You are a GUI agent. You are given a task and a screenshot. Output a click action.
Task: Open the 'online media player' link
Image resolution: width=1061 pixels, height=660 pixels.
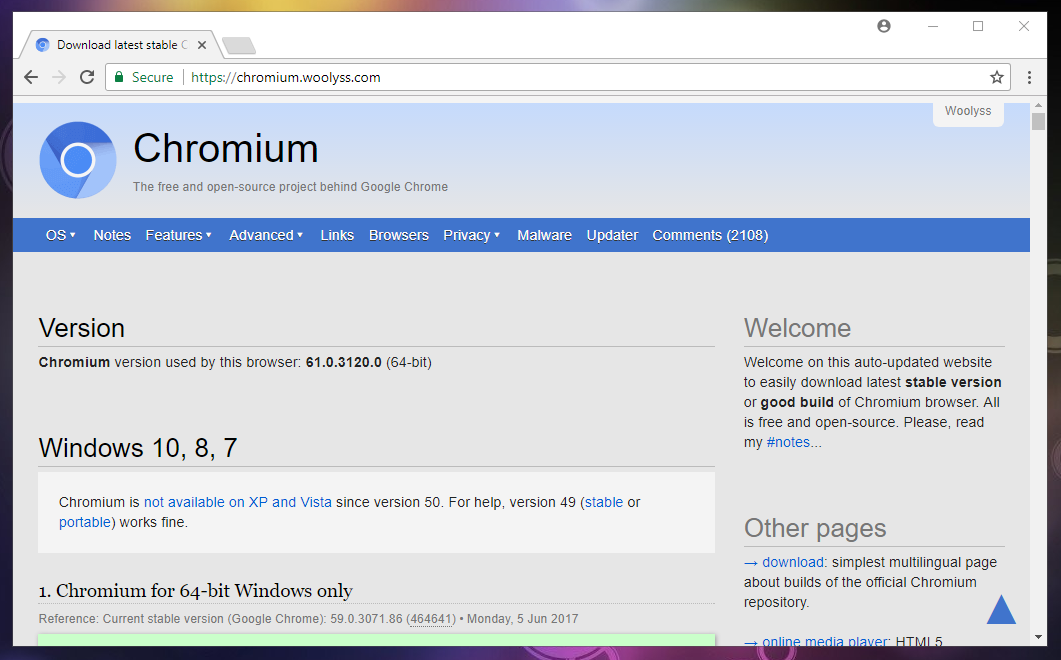(x=825, y=641)
